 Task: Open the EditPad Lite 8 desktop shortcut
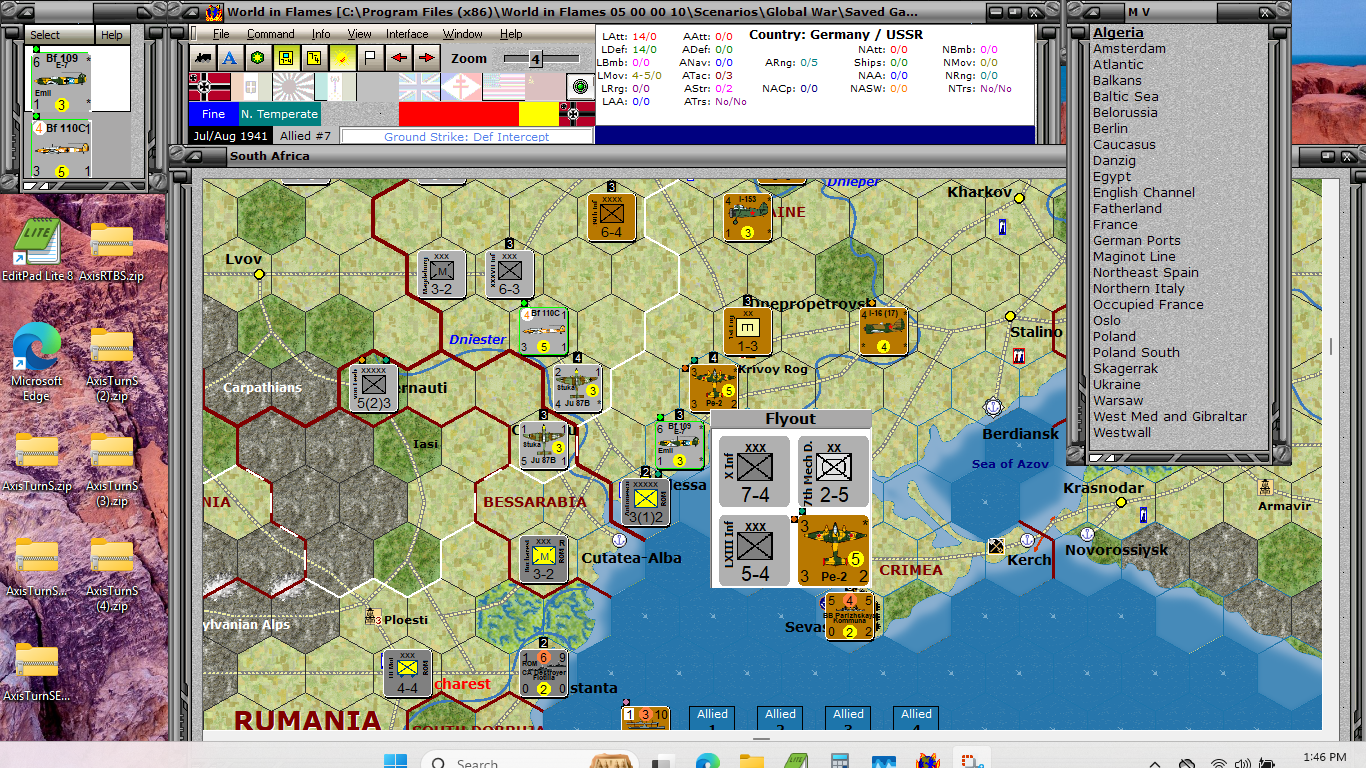[x=37, y=250]
